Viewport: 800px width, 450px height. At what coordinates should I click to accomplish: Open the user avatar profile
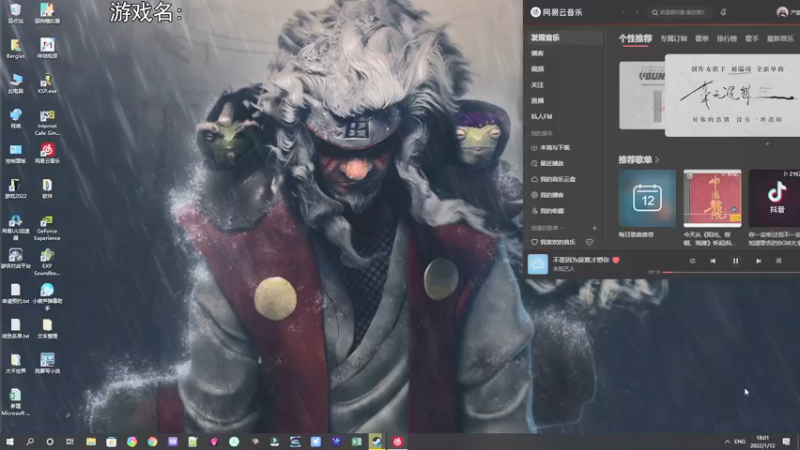[x=782, y=12]
